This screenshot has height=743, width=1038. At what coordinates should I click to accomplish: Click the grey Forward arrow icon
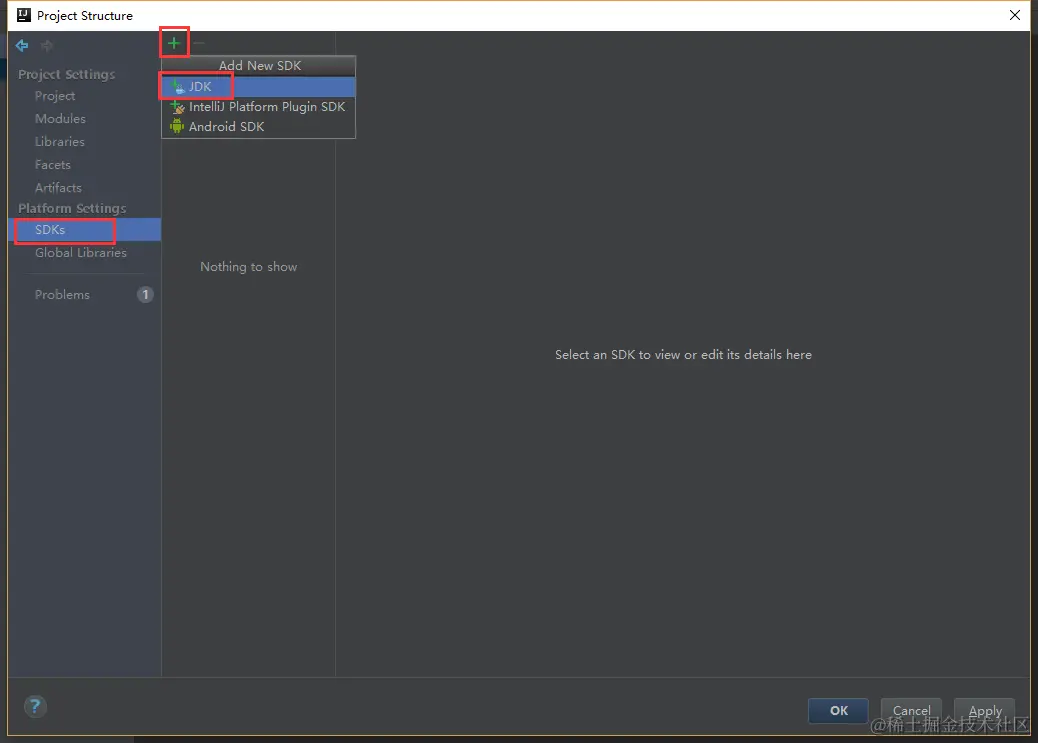46,45
